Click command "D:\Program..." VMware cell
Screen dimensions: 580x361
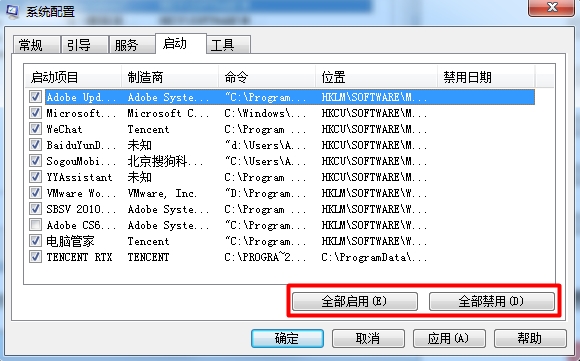[x=266, y=193]
